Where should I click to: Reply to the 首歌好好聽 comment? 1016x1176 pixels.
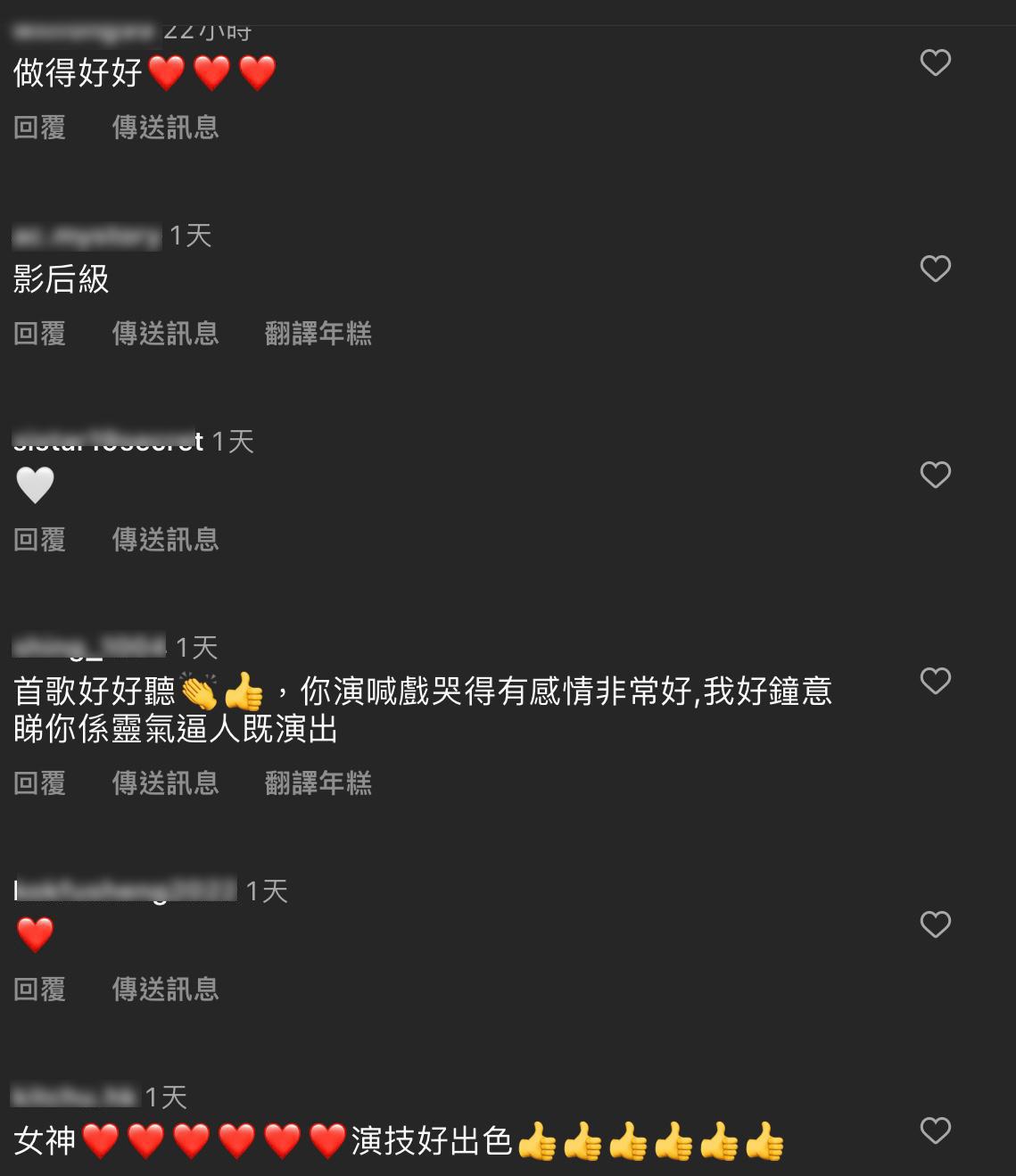coord(40,783)
